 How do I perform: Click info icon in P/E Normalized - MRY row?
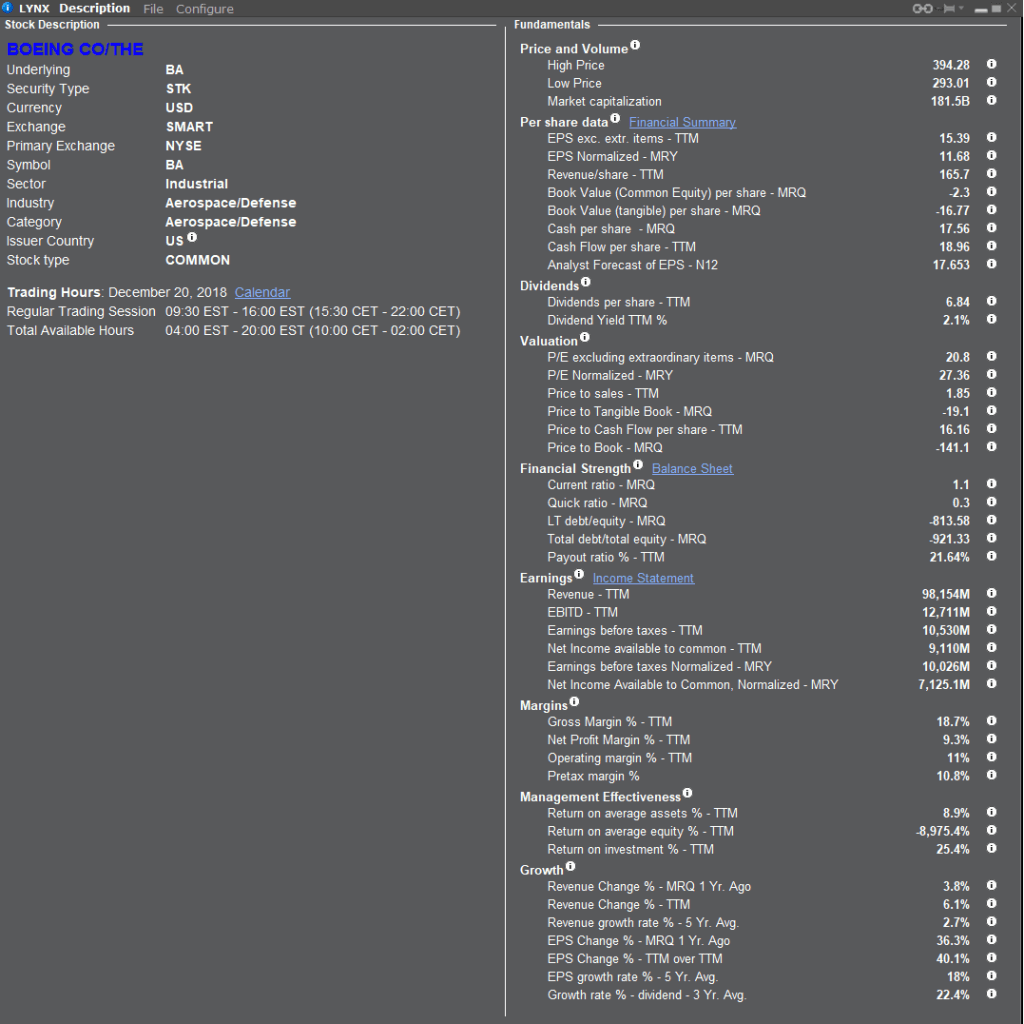pos(991,374)
